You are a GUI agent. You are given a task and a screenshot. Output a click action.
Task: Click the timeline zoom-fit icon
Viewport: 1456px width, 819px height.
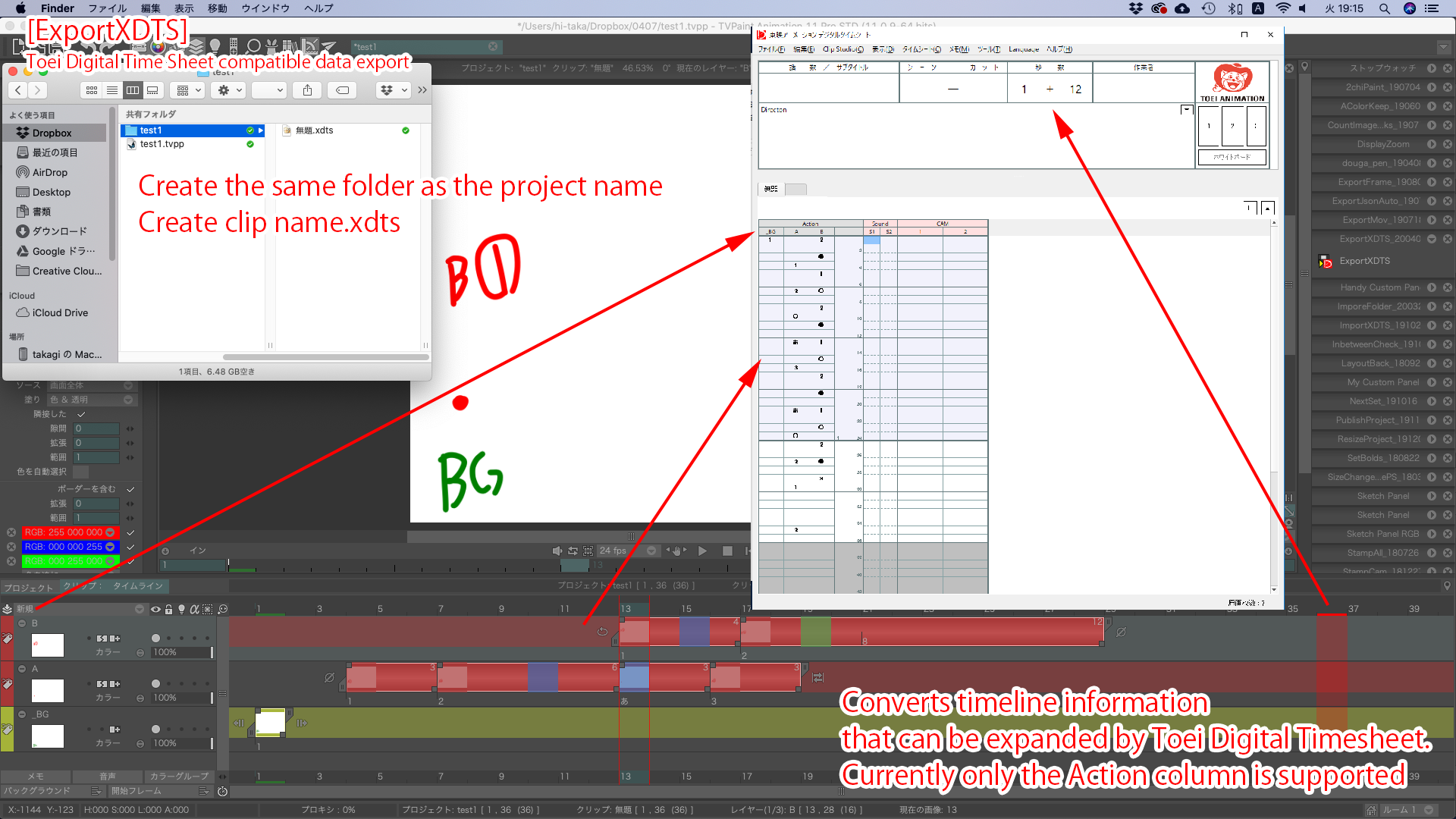click(x=223, y=609)
